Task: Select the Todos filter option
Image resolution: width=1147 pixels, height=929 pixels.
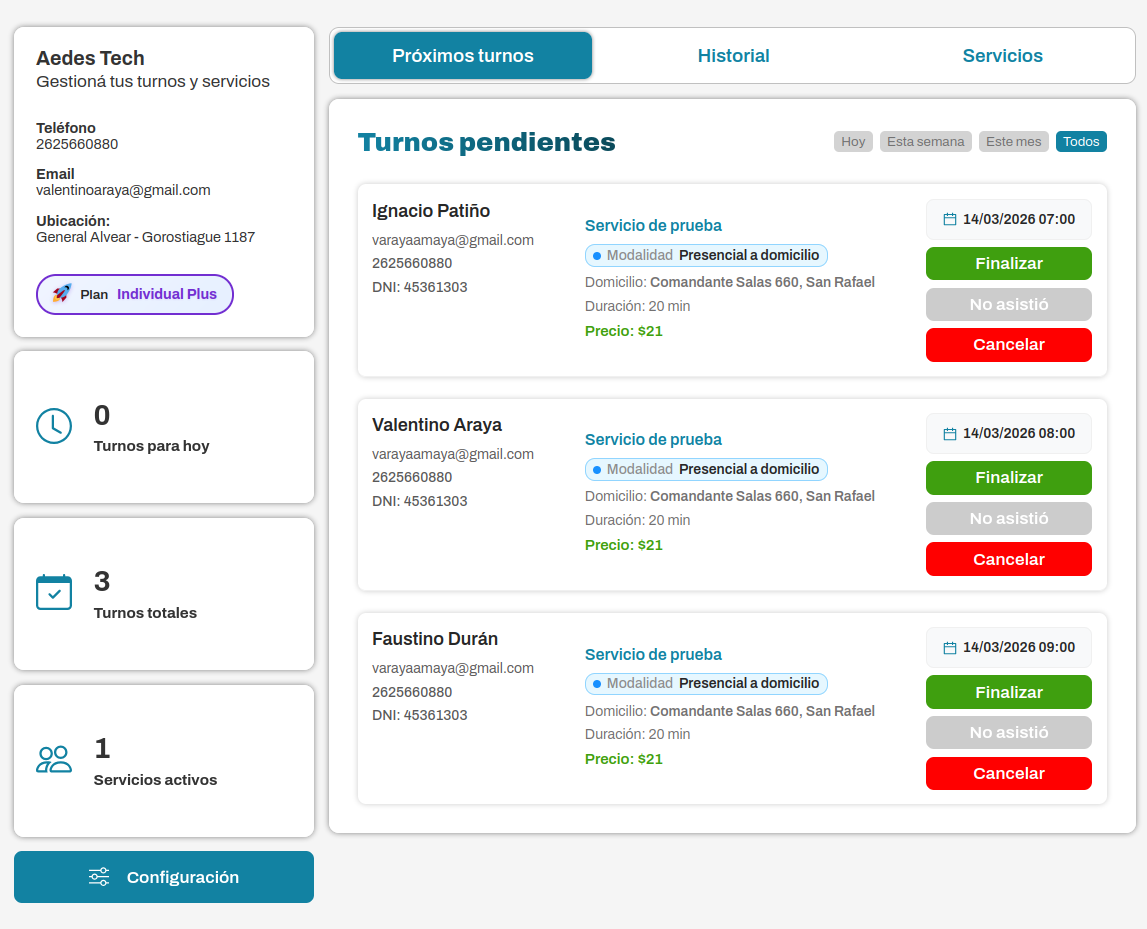Action: pyautogui.click(x=1081, y=141)
